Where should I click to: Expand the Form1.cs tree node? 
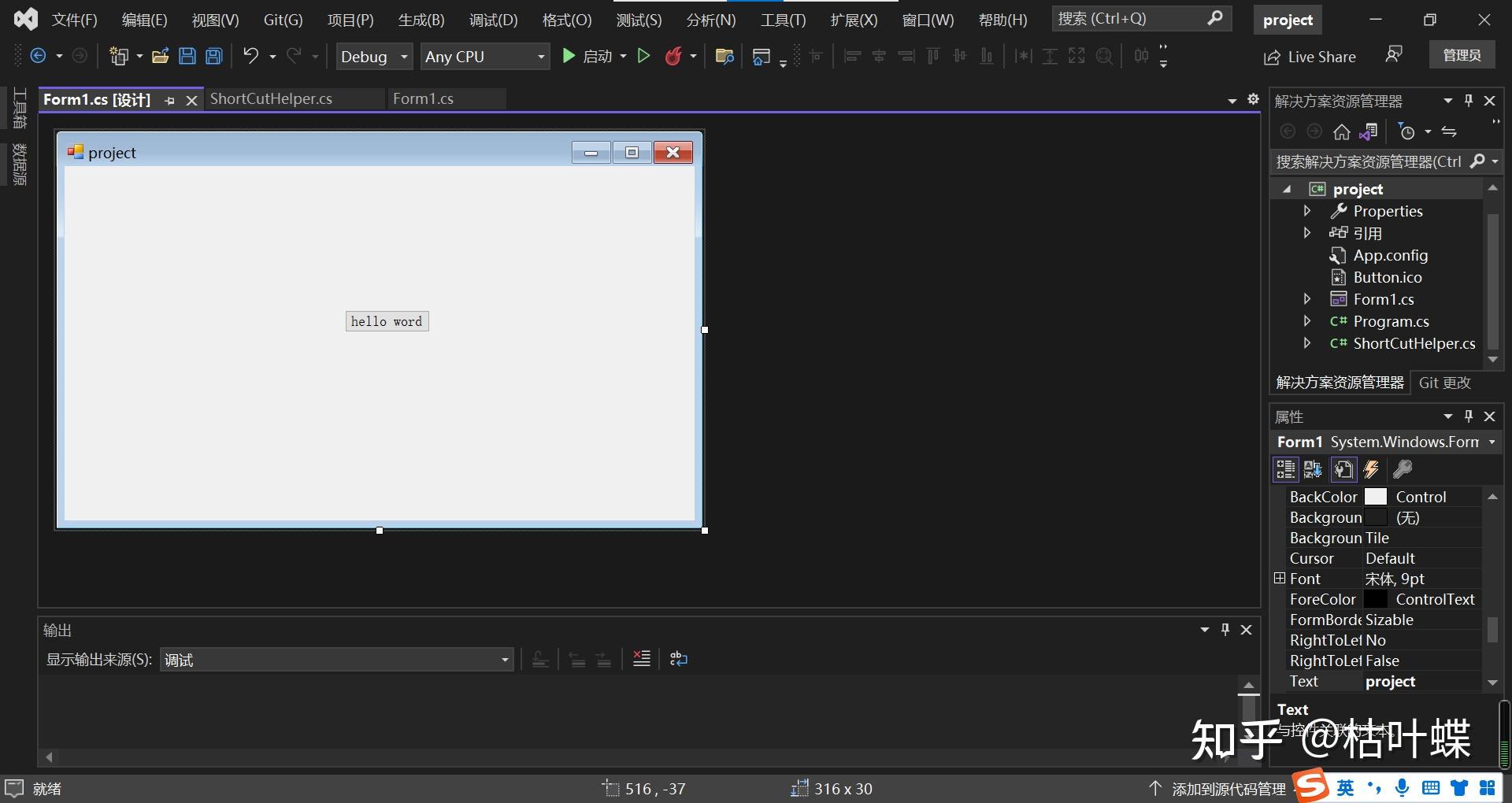coord(1307,299)
